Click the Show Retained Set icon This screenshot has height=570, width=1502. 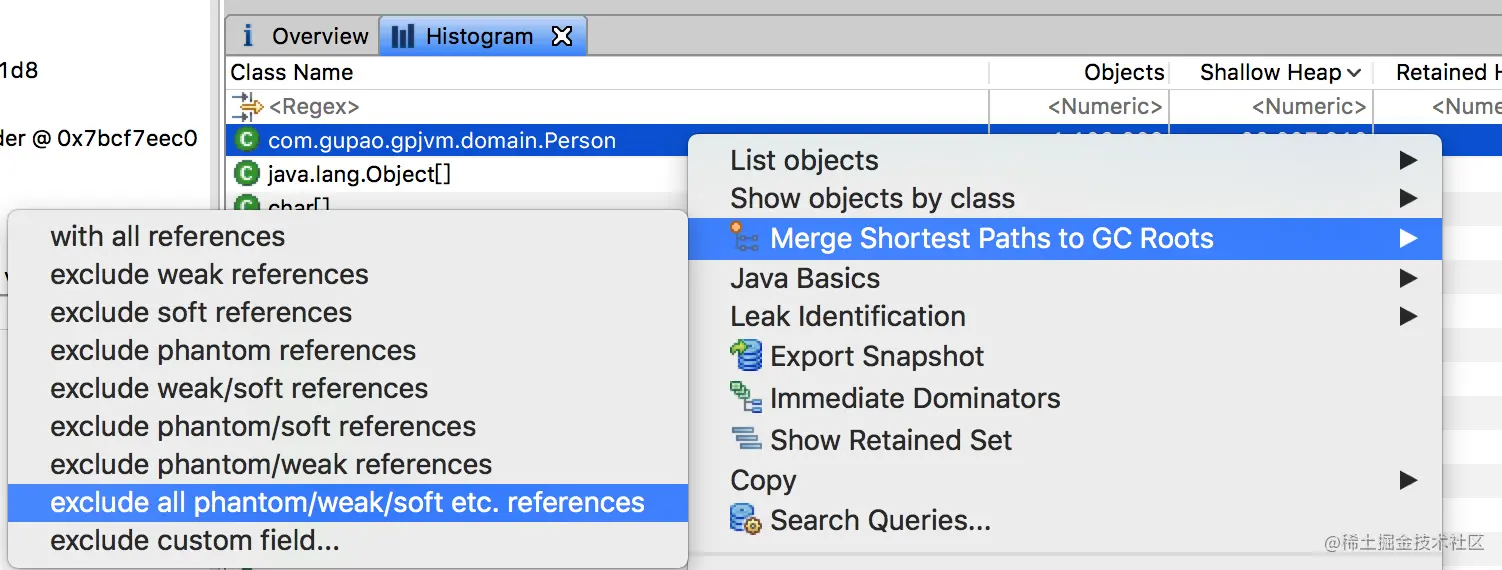[746, 439]
